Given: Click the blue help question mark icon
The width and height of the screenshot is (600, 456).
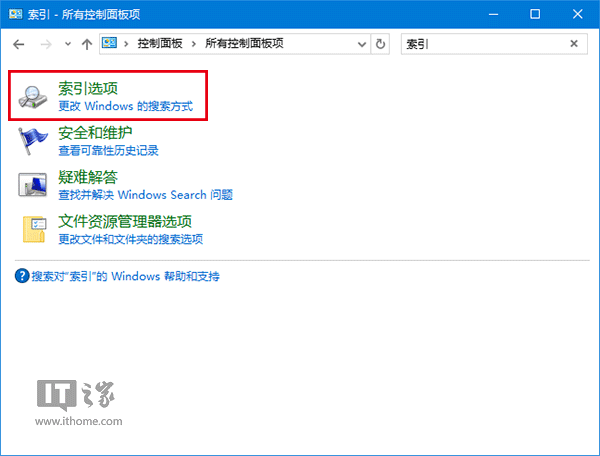Looking at the screenshot, I should pyautogui.click(x=22, y=276).
